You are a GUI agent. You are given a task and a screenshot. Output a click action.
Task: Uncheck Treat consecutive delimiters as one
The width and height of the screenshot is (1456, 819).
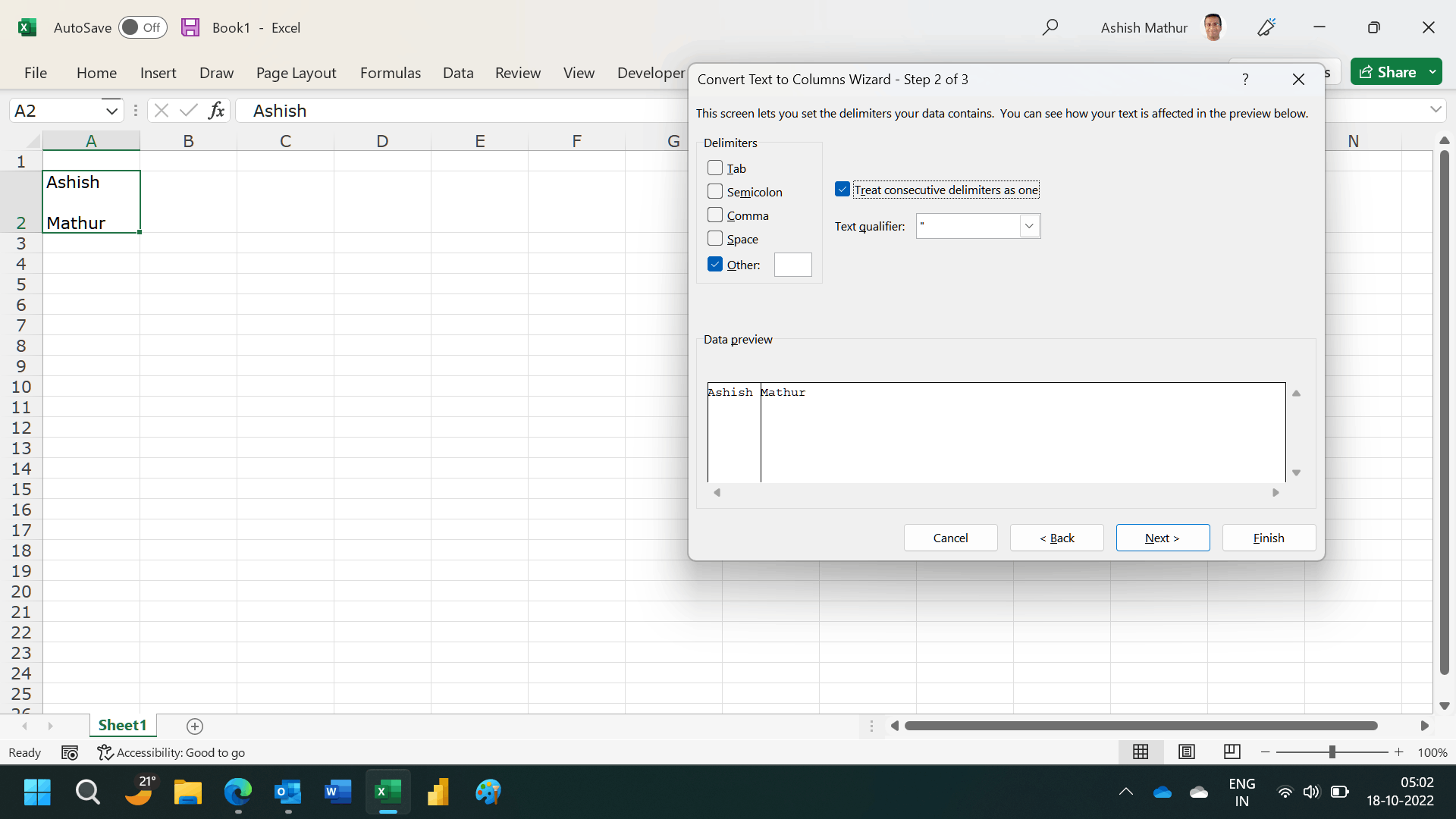point(843,189)
